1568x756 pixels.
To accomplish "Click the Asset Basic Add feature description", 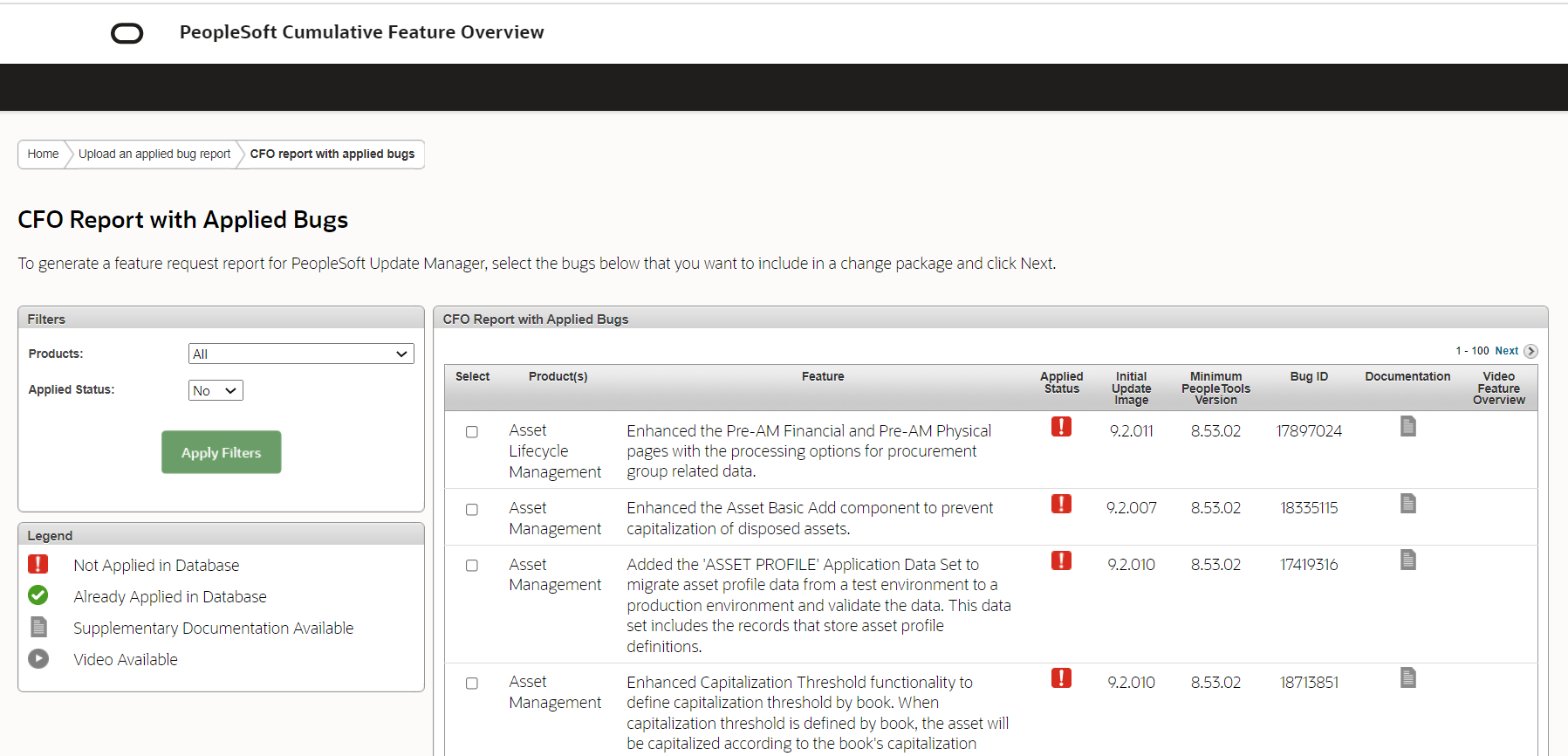I will [x=810, y=519].
